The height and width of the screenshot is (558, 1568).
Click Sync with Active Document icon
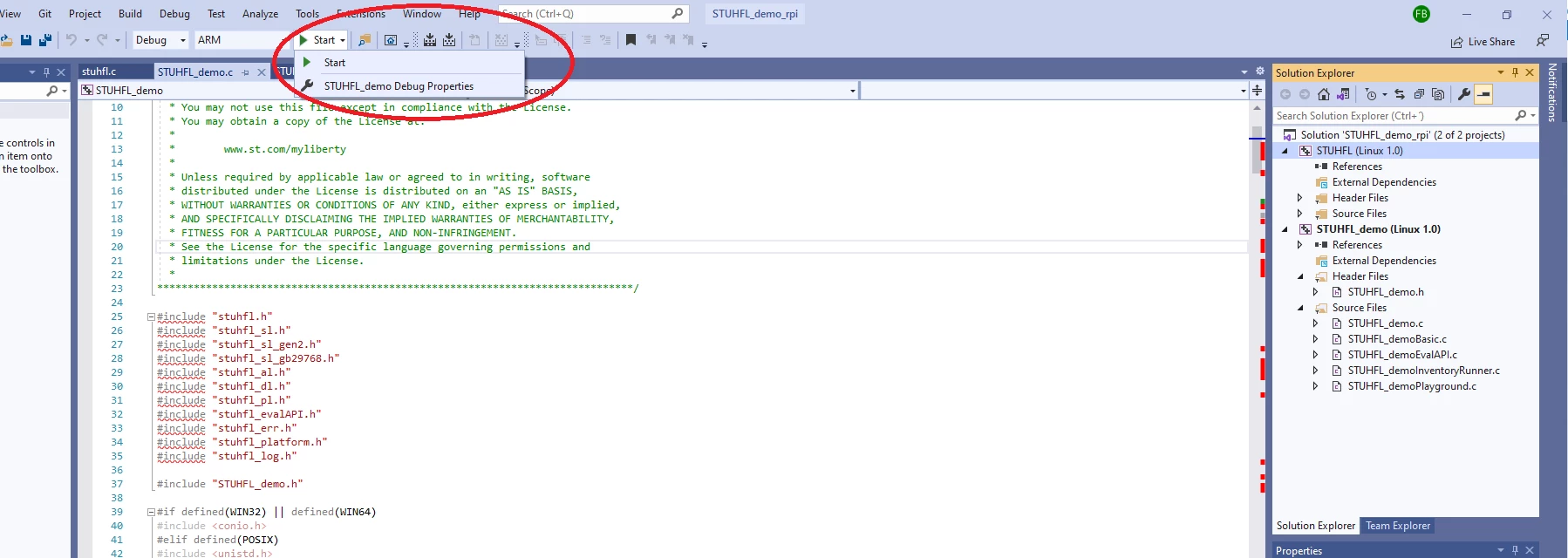pyautogui.click(x=1400, y=94)
